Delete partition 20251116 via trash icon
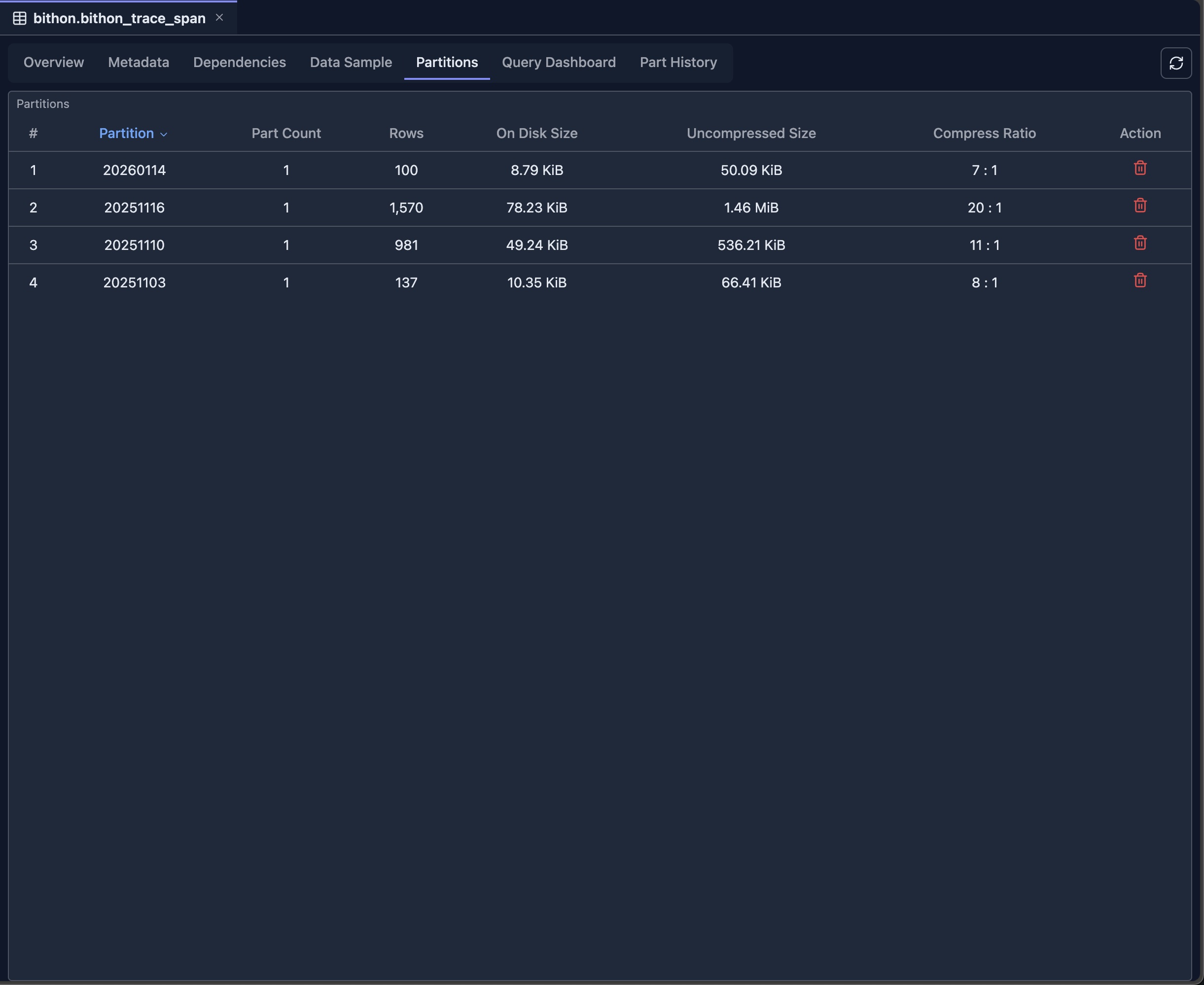 pos(1140,206)
